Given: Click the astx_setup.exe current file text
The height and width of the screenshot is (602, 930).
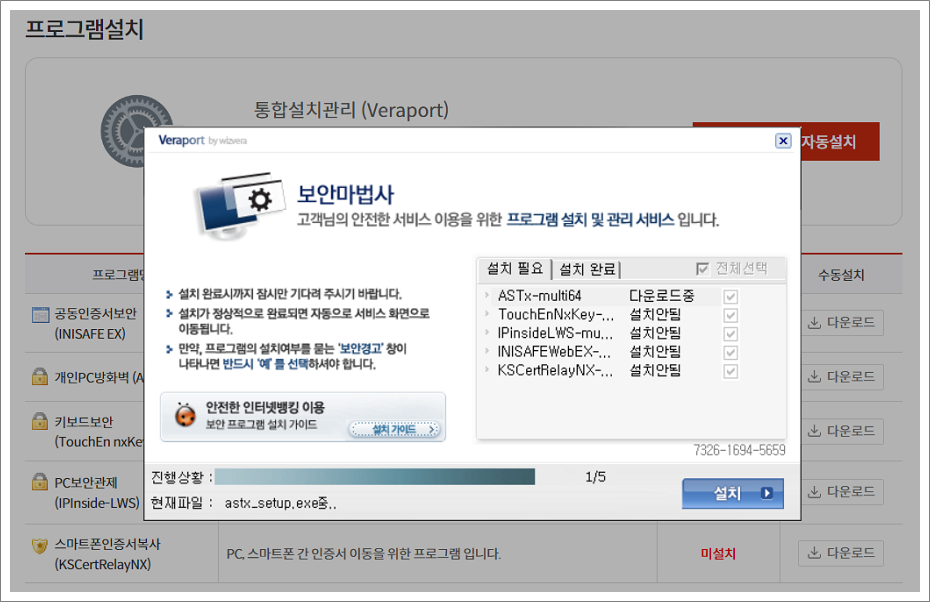Looking at the screenshot, I should pyautogui.click(x=280, y=504).
